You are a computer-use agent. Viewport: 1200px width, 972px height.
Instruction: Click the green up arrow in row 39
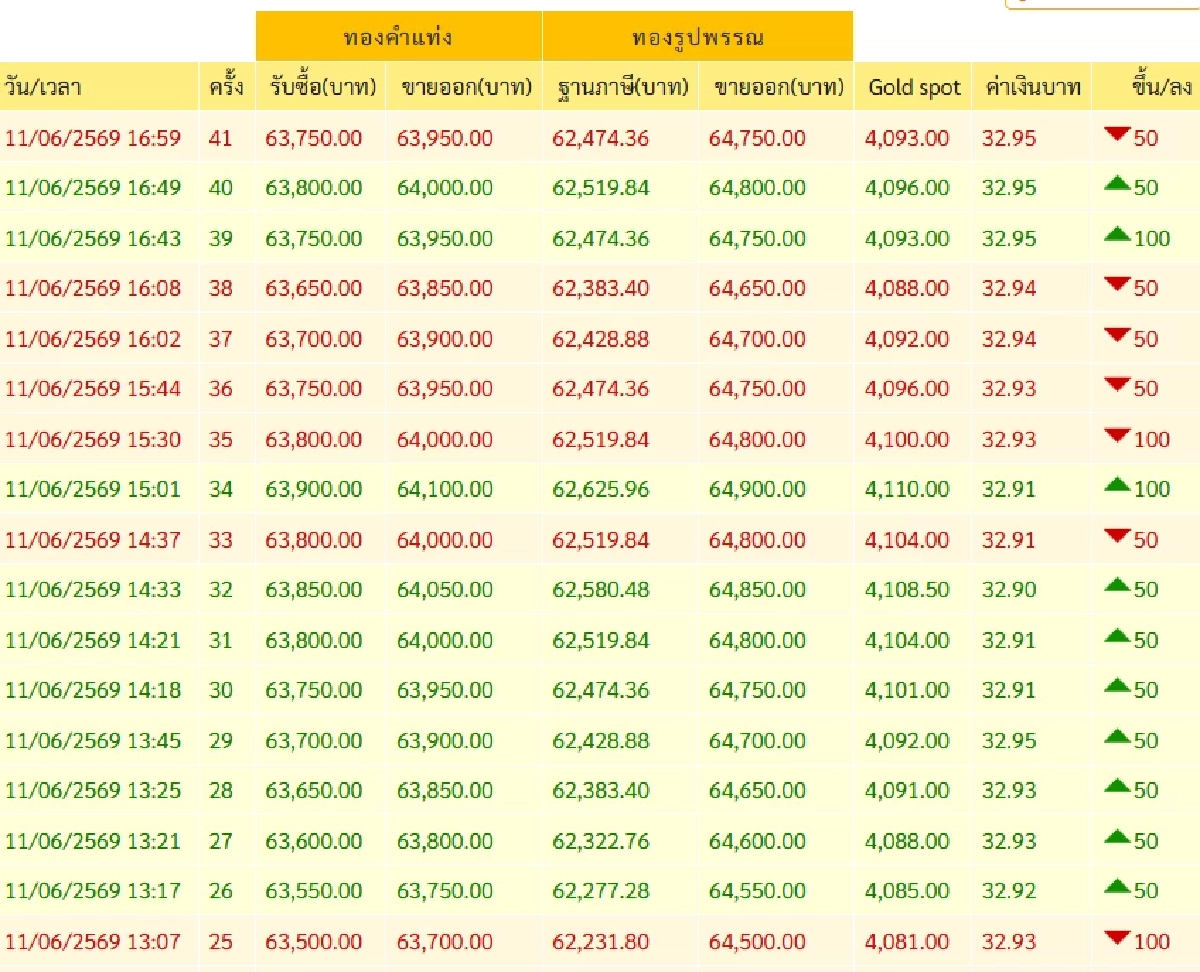tap(1117, 234)
